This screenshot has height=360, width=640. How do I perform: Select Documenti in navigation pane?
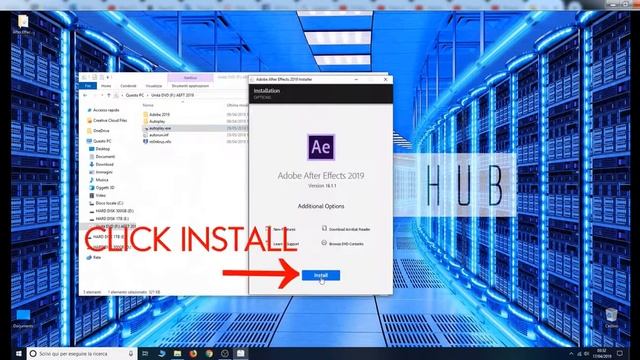(105, 157)
